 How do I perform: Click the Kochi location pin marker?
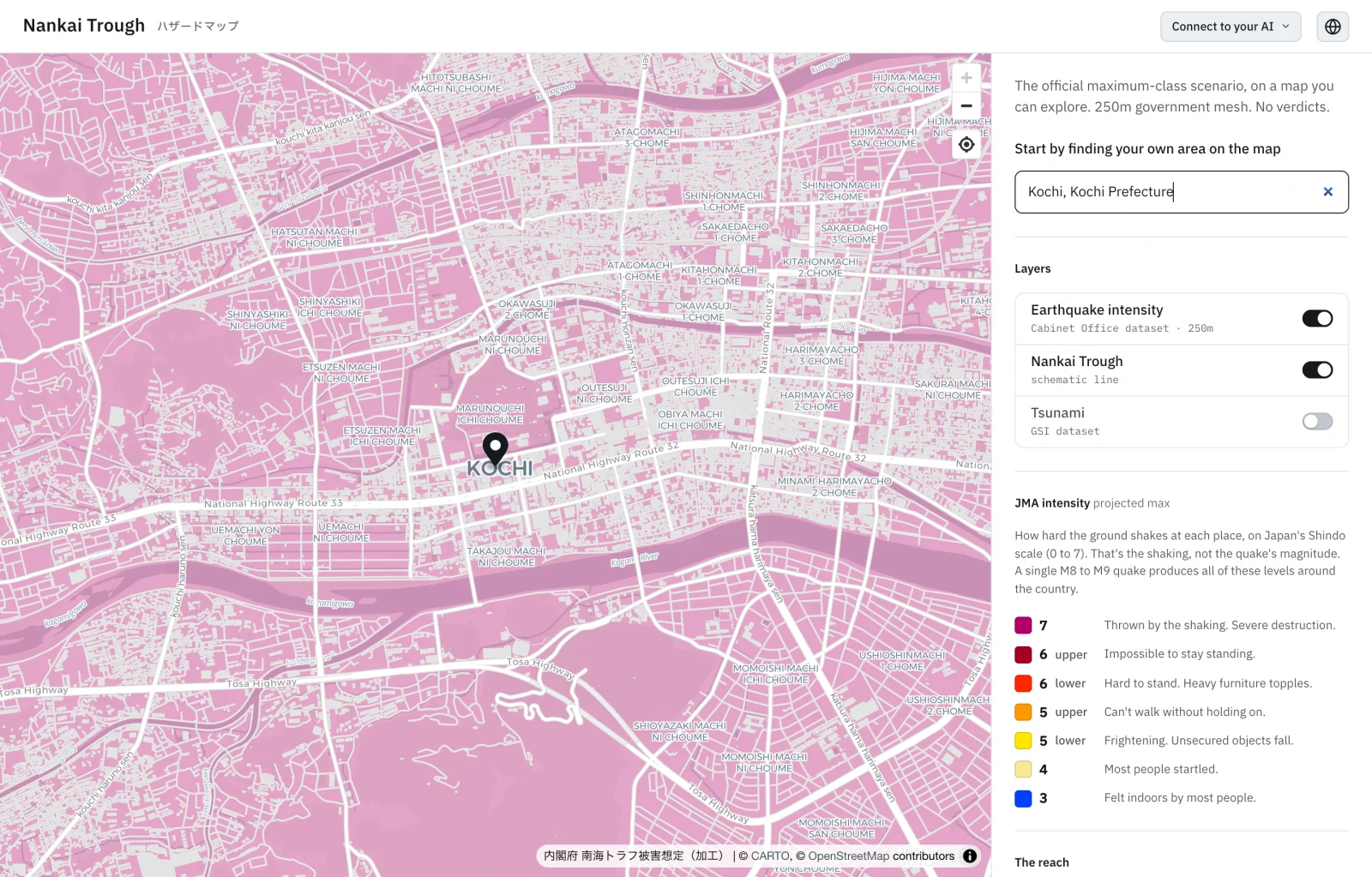coord(496,448)
